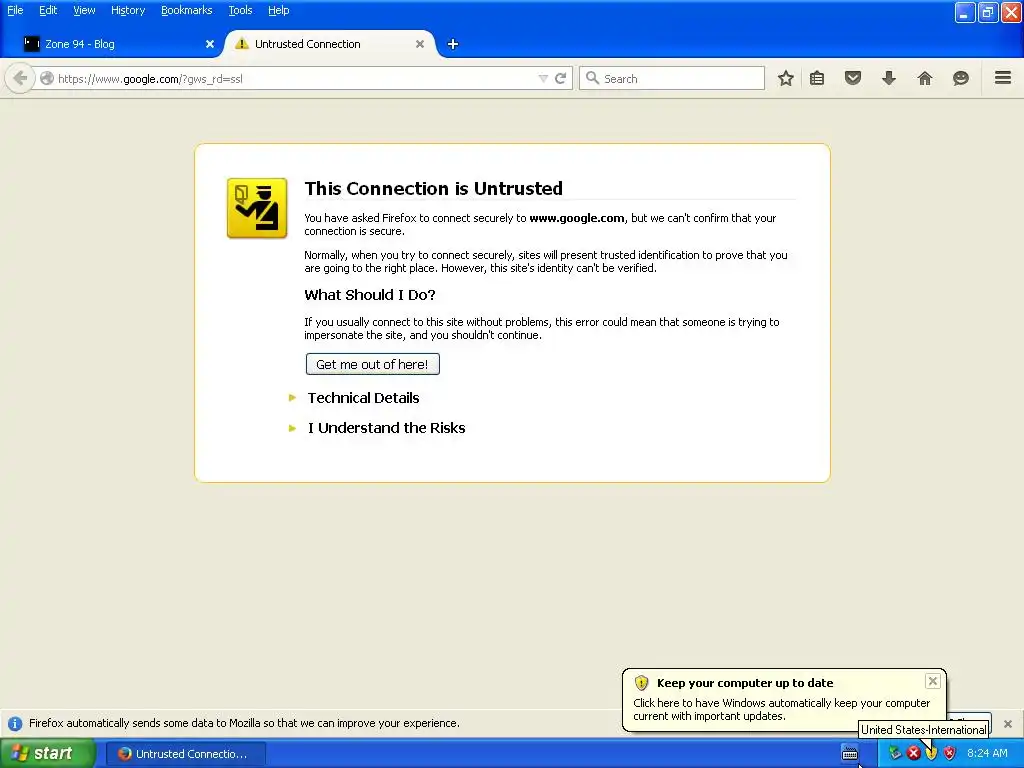The image size is (1024, 768).
Task: Open the File menu
Action: (15, 10)
